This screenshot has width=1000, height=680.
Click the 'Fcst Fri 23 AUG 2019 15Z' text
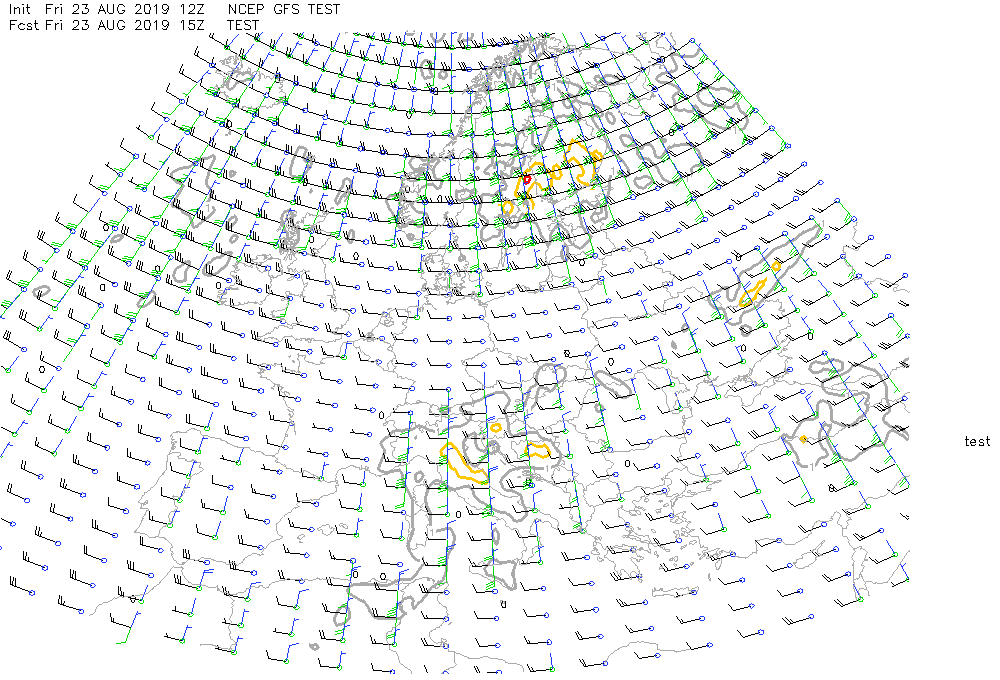pos(107,26)
